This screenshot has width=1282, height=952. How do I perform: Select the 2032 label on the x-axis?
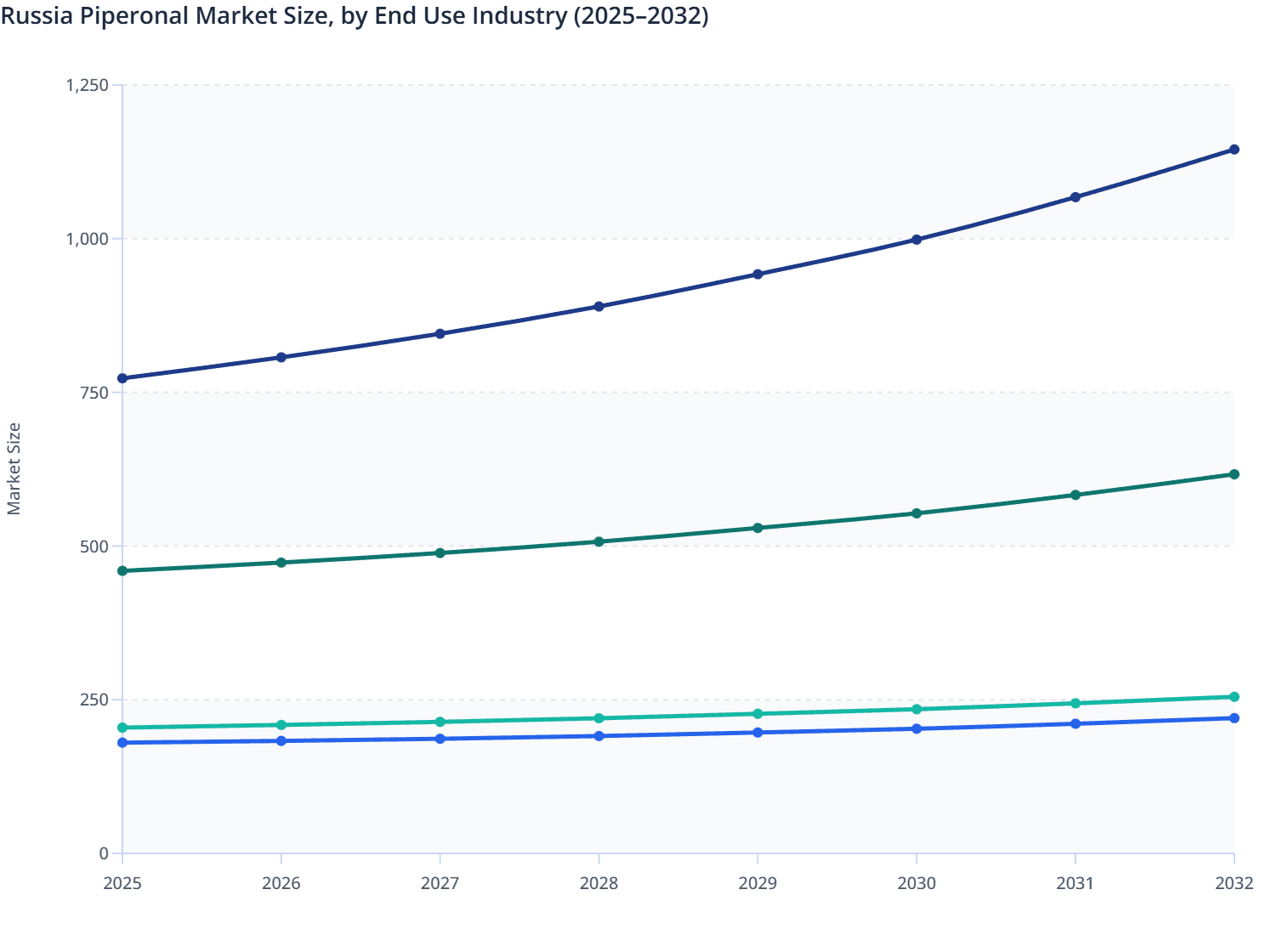pos(1233,884)
